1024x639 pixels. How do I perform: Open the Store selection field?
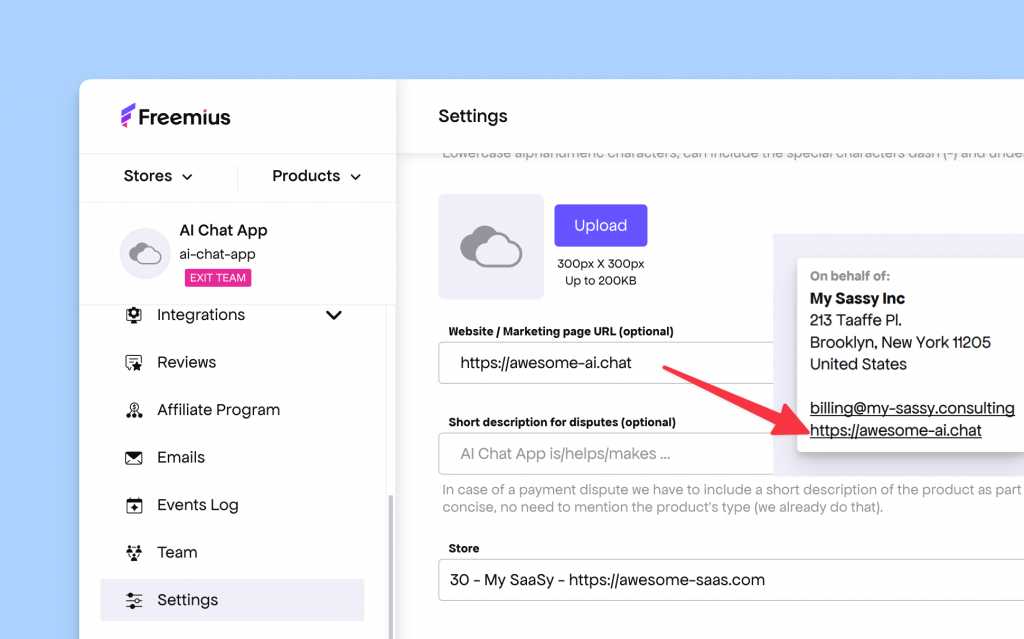coord(700,580)
